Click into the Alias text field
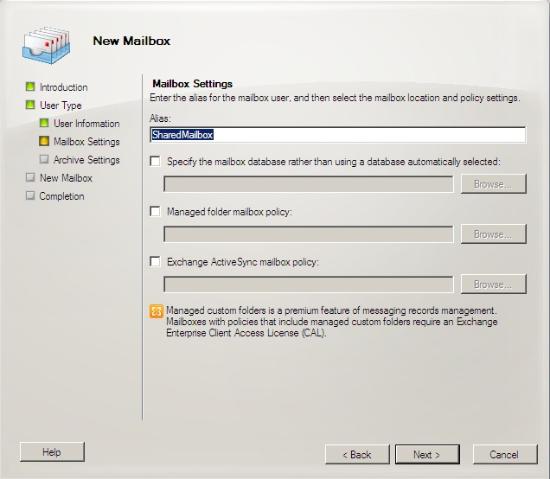Image resolution: width=550 pixels, height=479 pixels. pyautogui.click(x=338, y=135)
